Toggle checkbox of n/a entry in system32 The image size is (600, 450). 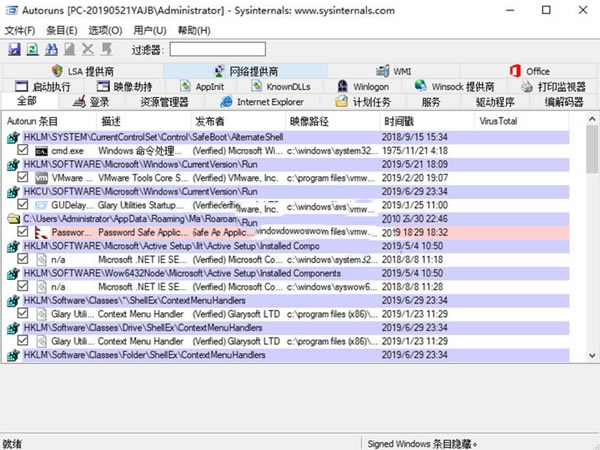click(23, 259)
